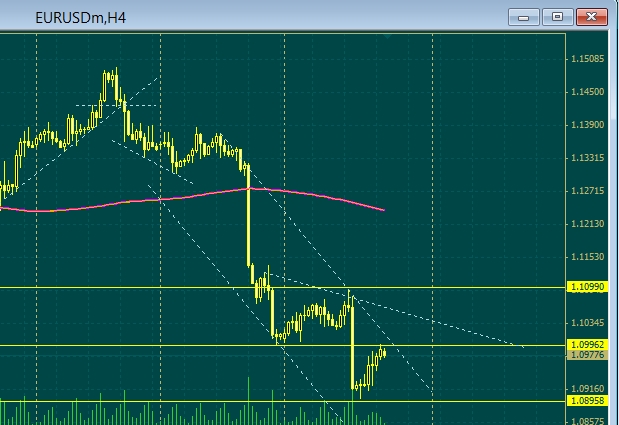Click the 1.12130 price scale value
The height and width of the screenshot is (425, 619).
tap(587, 224)
